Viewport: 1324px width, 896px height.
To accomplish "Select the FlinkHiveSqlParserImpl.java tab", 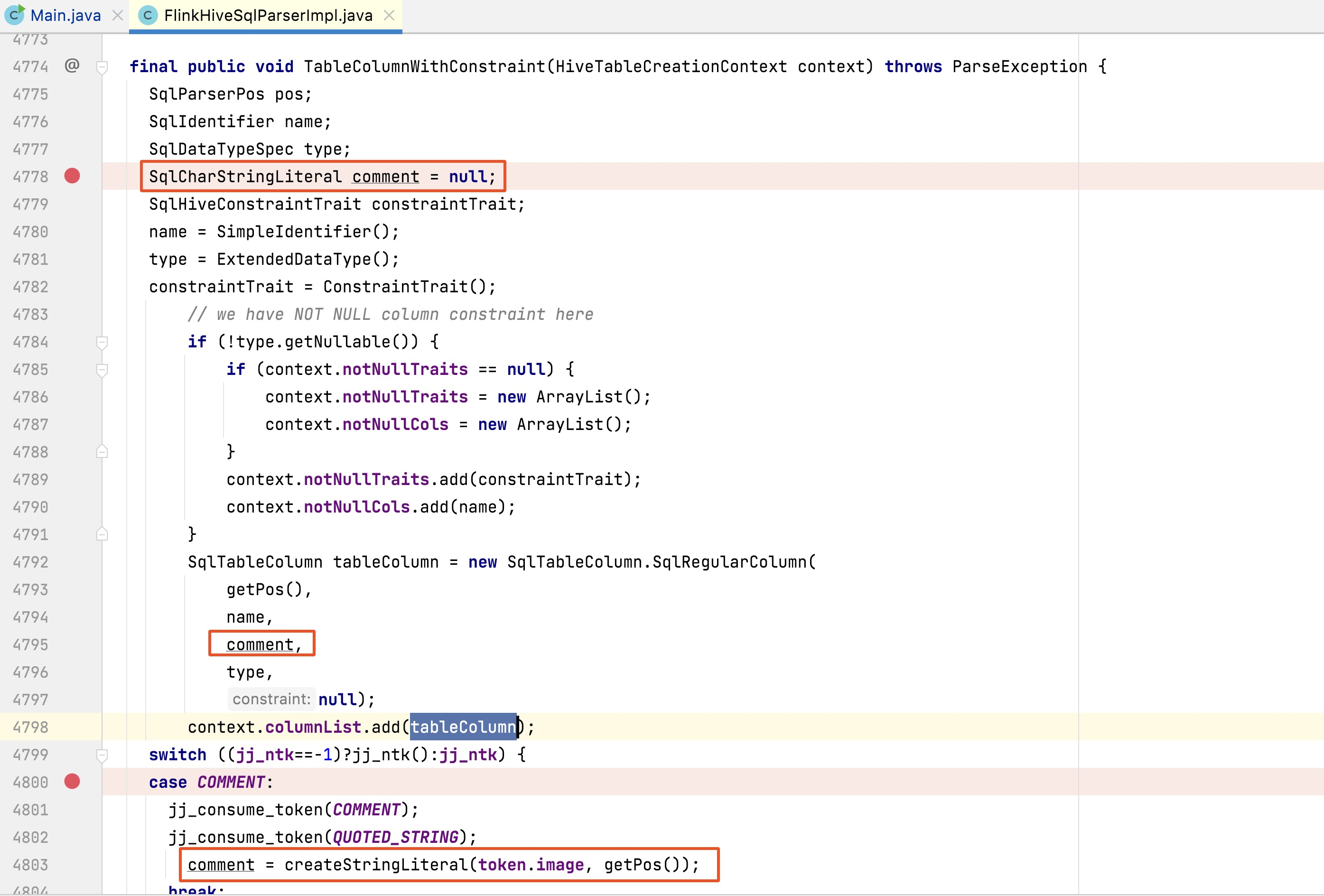I will coord(268,15).
